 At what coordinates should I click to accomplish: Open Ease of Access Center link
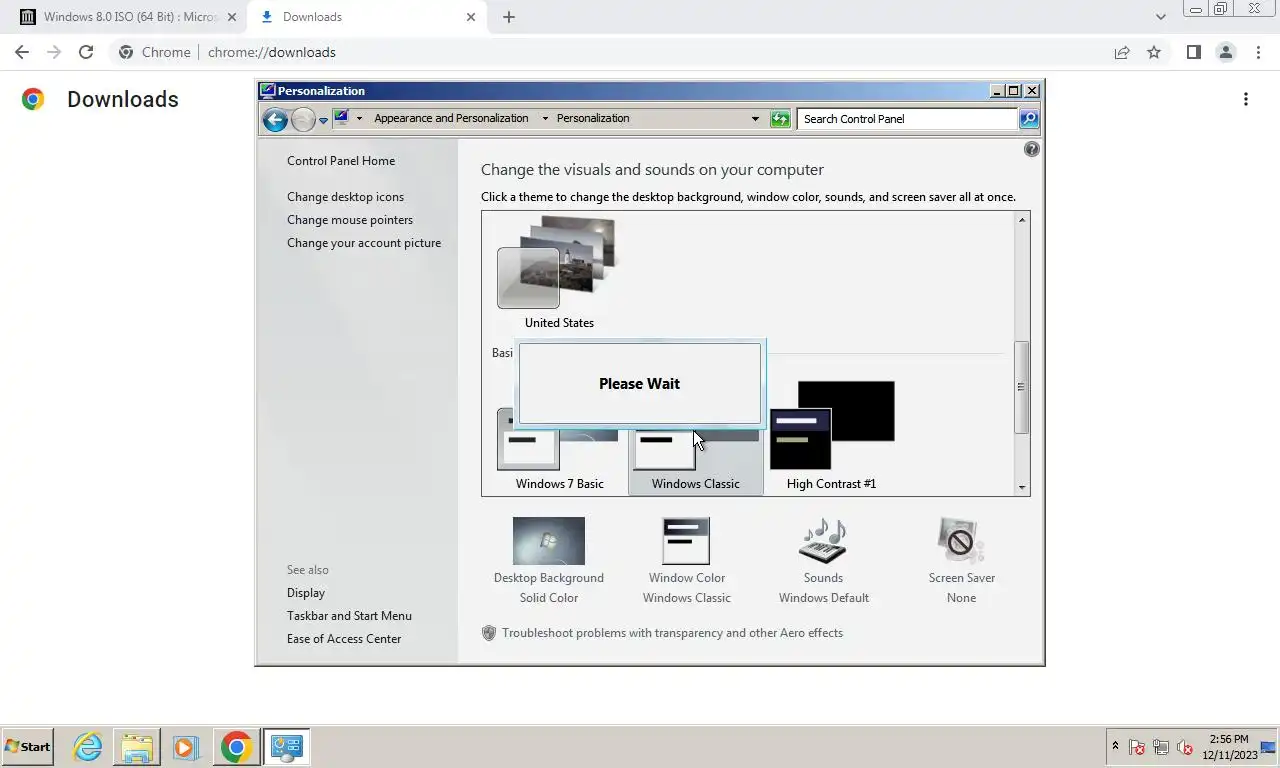pyautogui.click(x=344, y=639)
